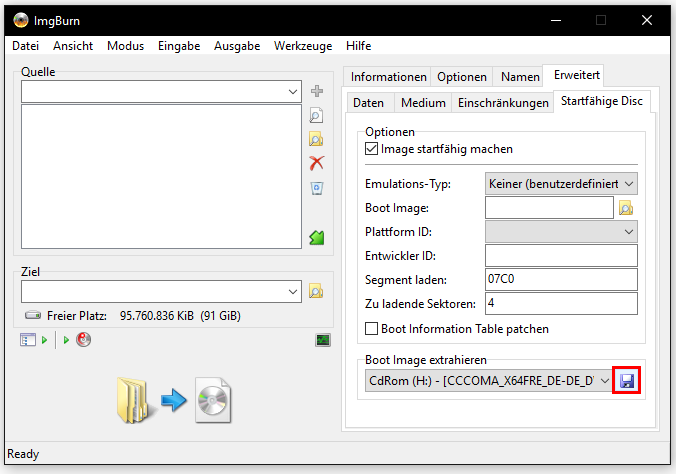Enable Boot Information Table patchen checkbox
The image size is (676, 474).
point(371,329)
